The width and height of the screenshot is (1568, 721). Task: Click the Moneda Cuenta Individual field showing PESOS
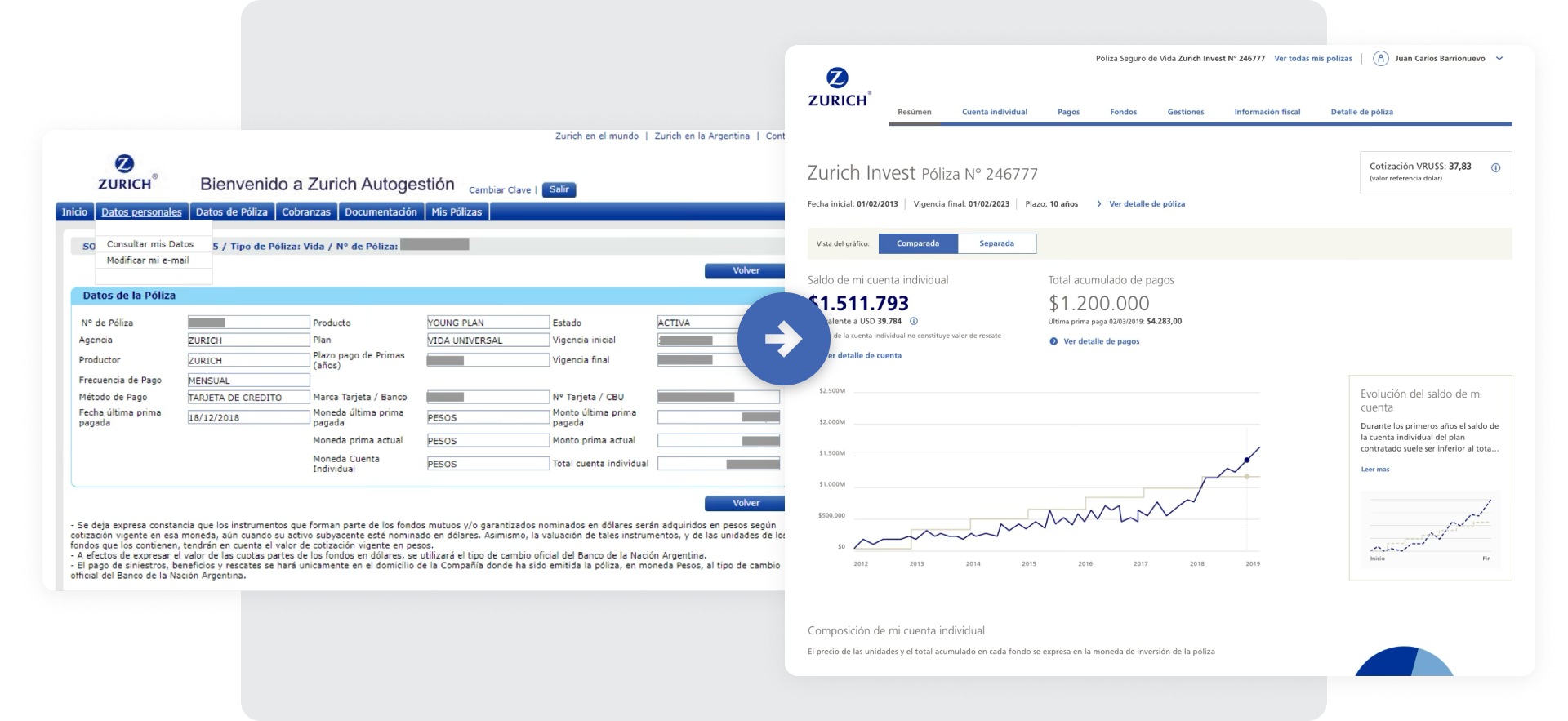point(488,464)
